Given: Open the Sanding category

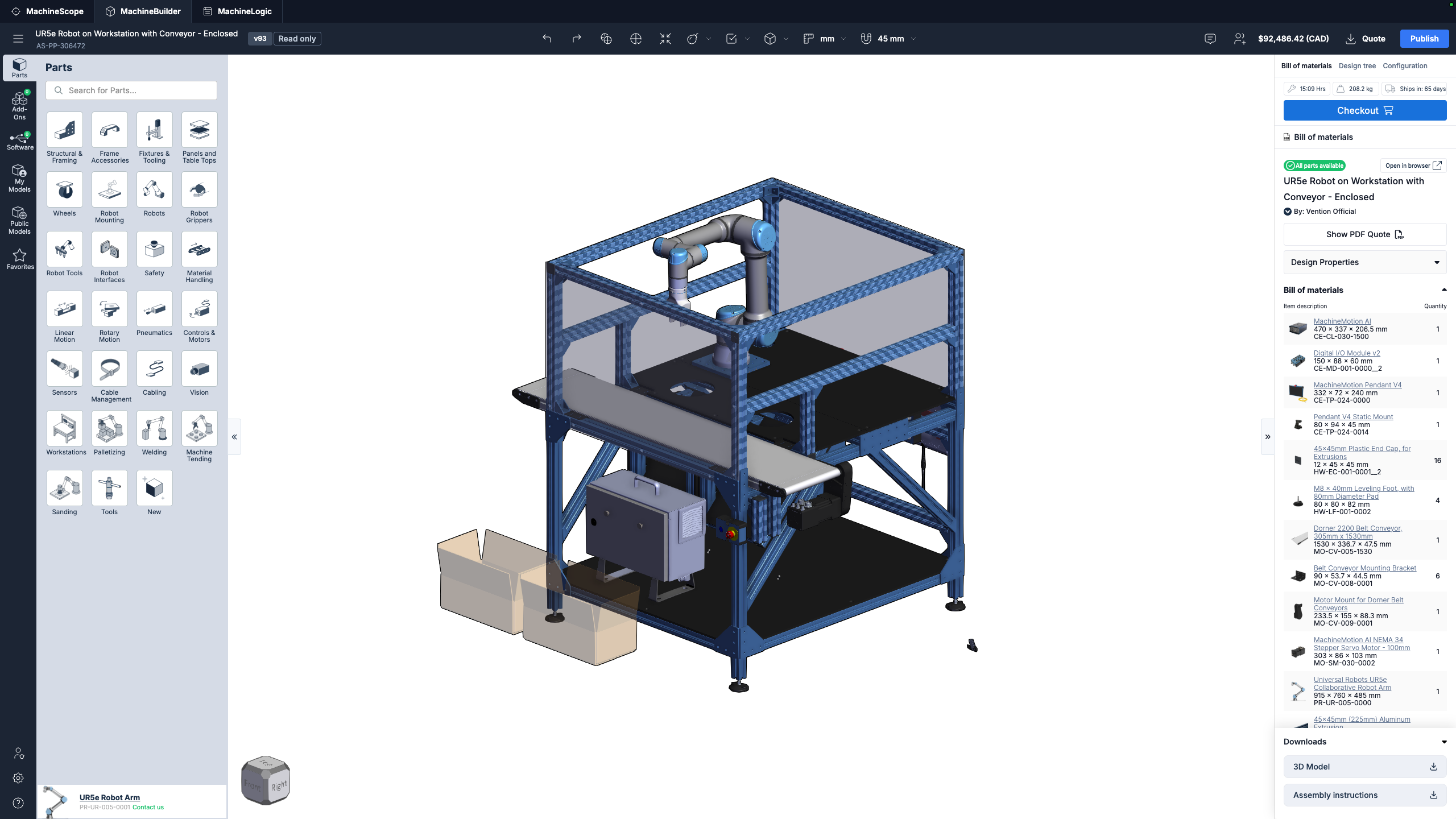Looking at the screenshot, I should click(64, 493).
